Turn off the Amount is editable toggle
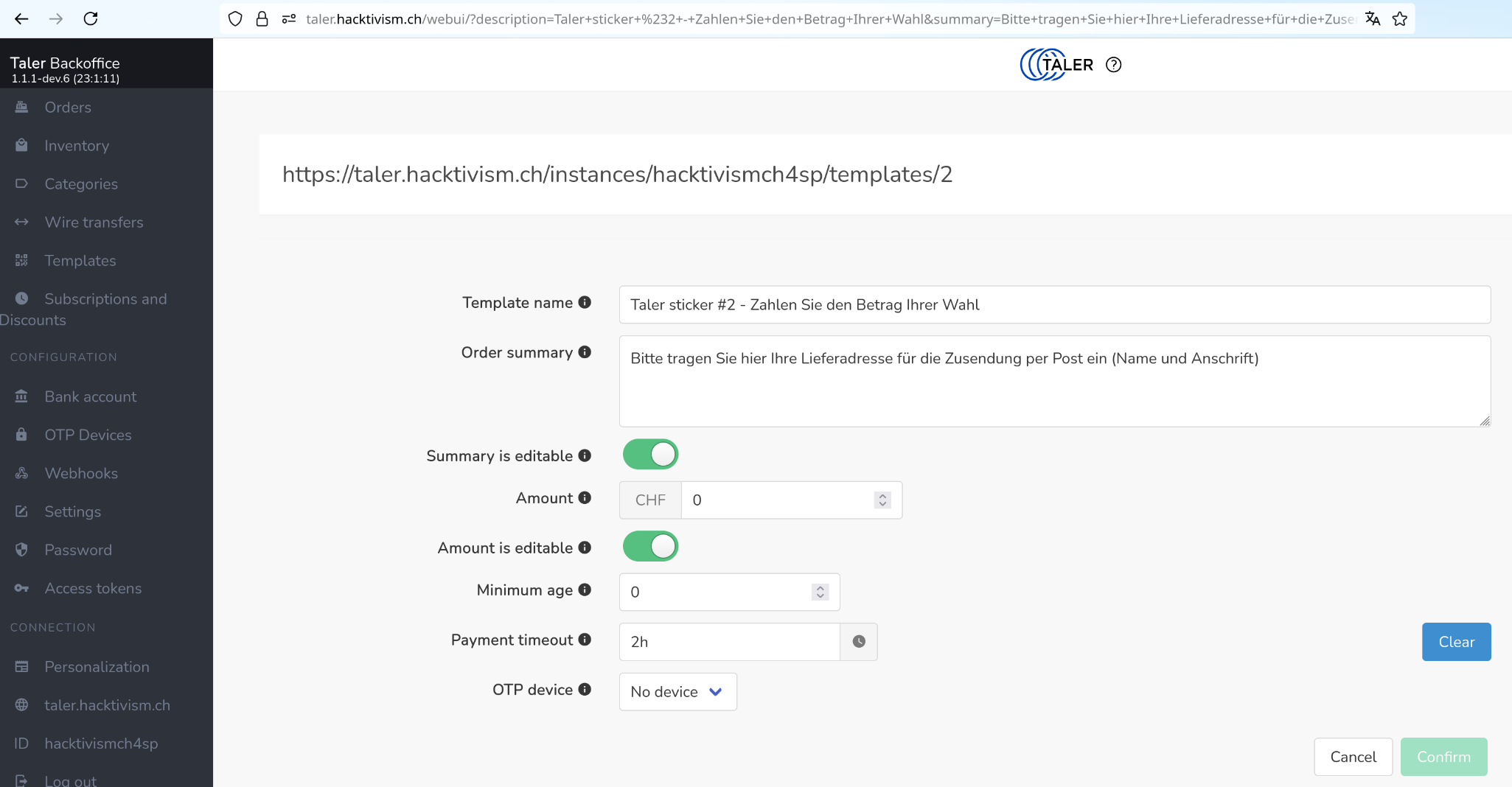Viewport: 1512px width, 787px height. (x=650, y=547)
